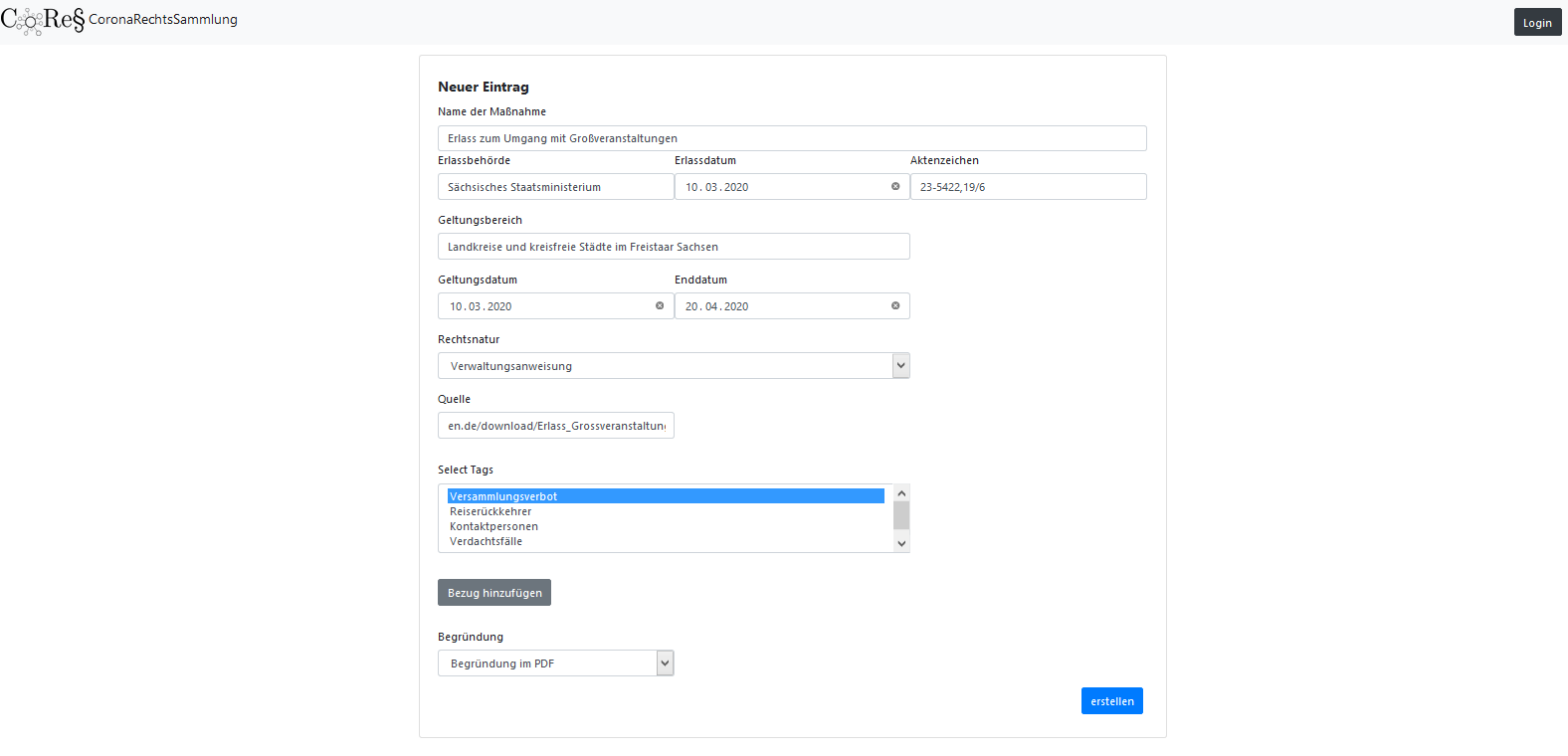Image resolution: width=1568 pixels, height=756 pixels.
Task: Expand the Begründung dropdown
Action: (x=555, y=663)
